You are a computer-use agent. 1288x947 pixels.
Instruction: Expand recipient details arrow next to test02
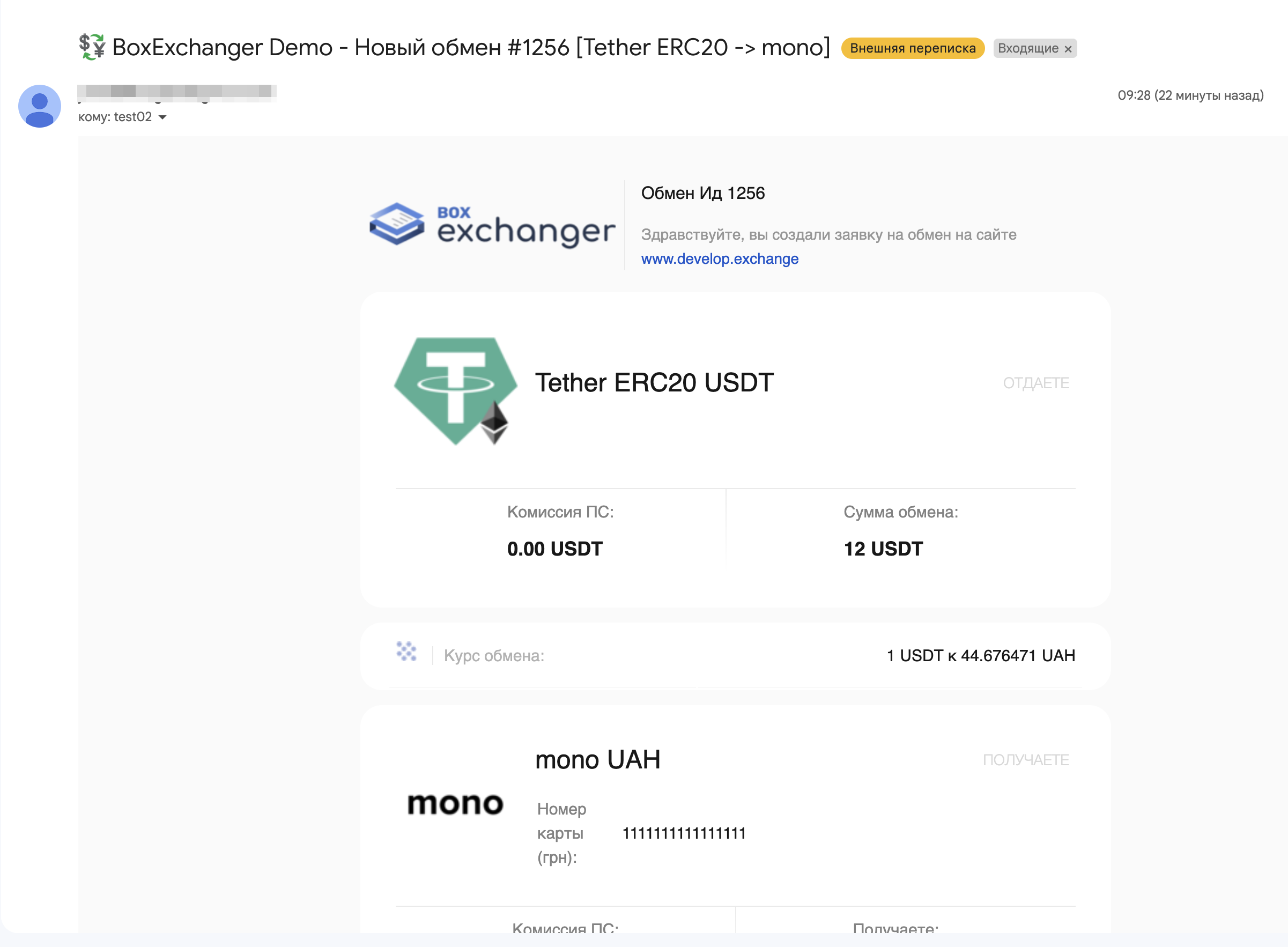[163, 117]
